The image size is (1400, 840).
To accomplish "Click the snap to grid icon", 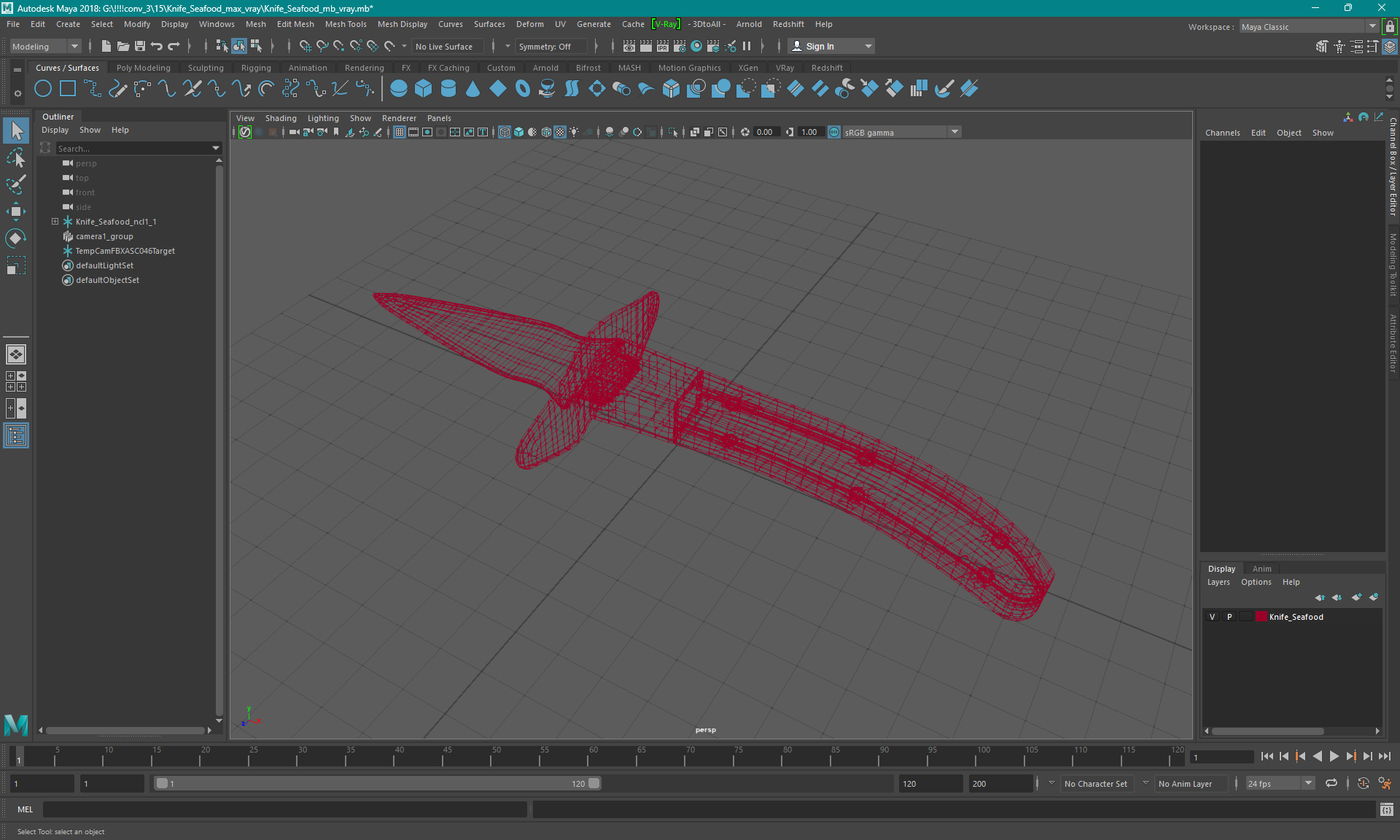I will click(x=304, y=47).
